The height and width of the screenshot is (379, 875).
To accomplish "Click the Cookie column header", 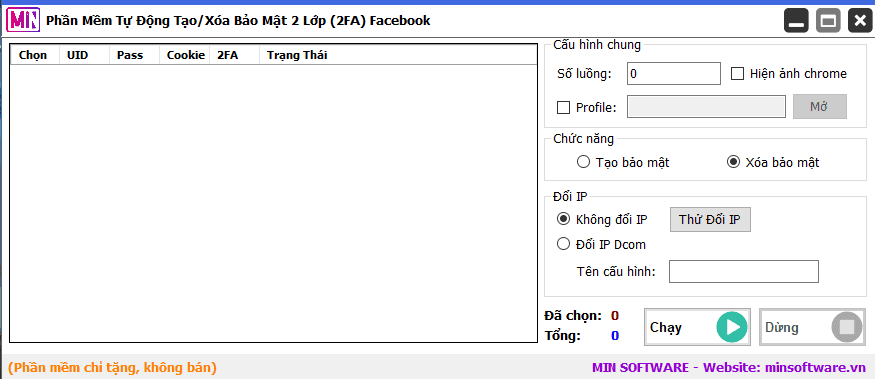I will tap(185, 55).
